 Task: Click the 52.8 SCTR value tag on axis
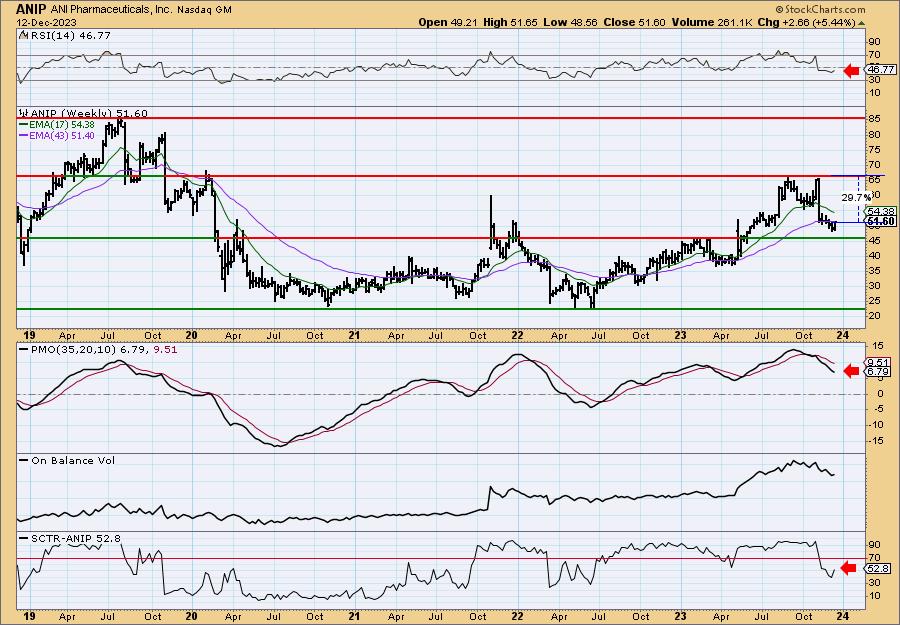point(880,569)
